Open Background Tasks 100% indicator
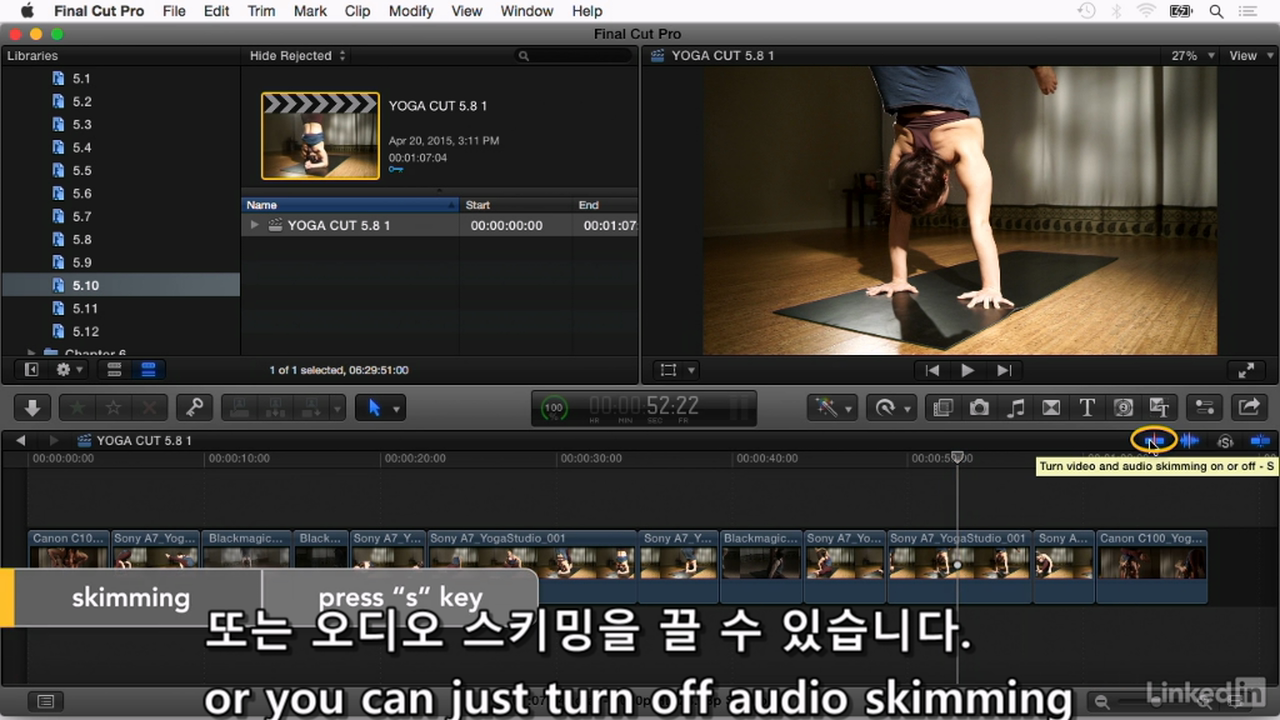Image resolution: width=1280 pixels, height=720 pixels. click(x=553, y=408)
